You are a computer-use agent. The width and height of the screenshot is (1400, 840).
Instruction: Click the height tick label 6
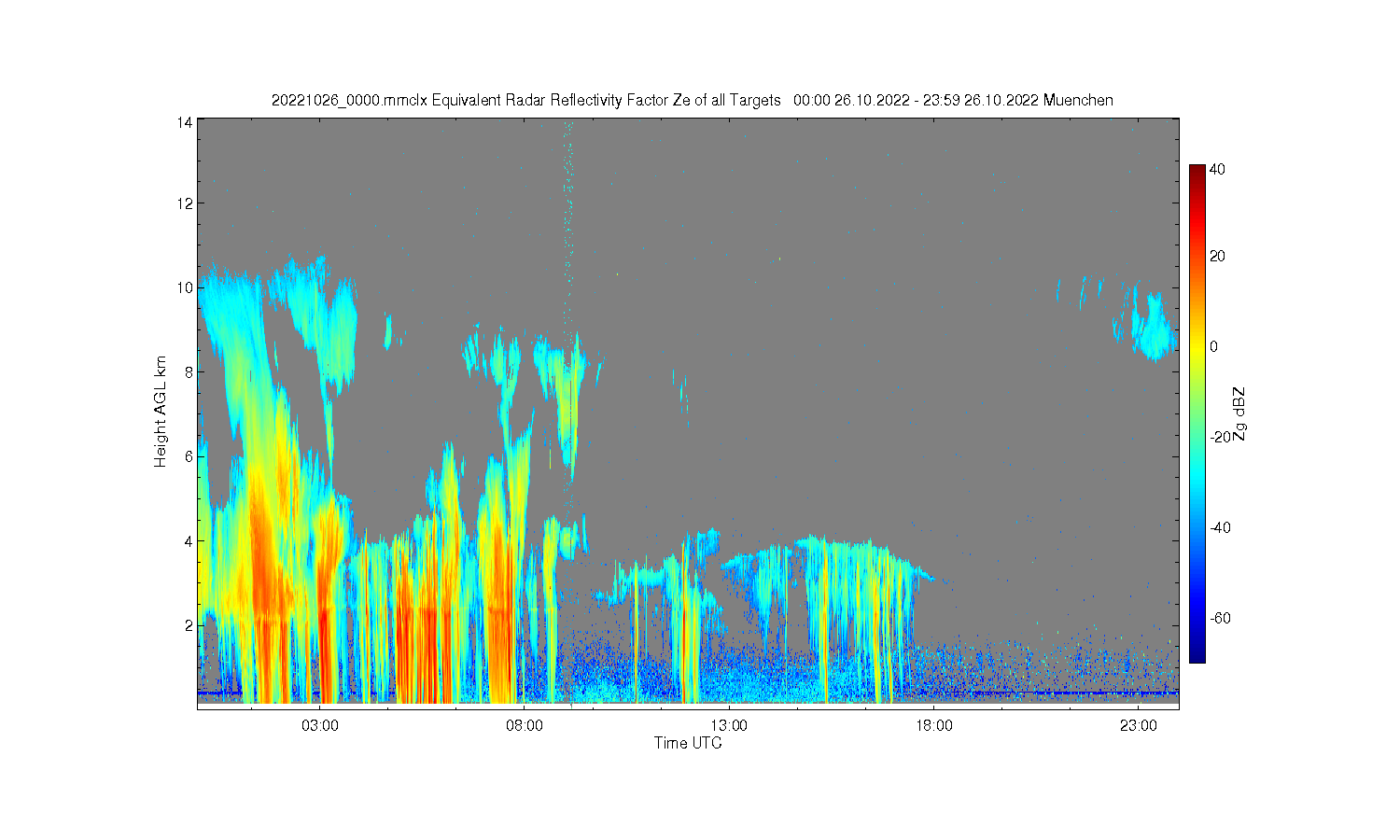pos(189,456)
